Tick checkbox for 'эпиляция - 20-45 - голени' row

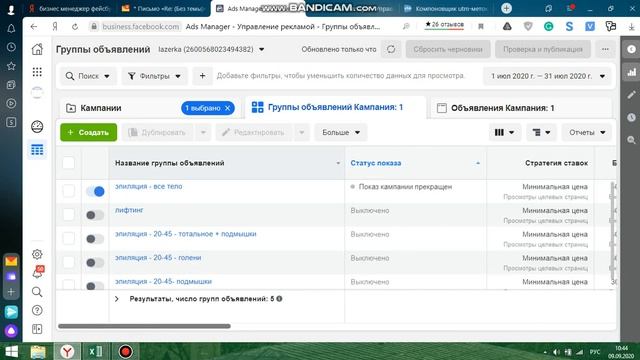point(69,262)
